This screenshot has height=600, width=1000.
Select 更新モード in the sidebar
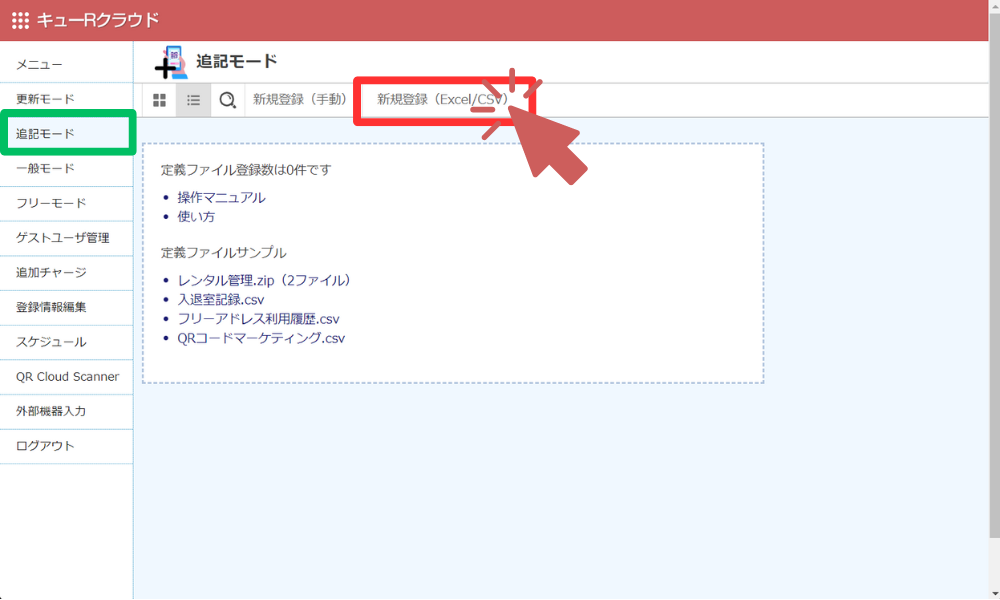pyautogui.click(x=66, y=99)
